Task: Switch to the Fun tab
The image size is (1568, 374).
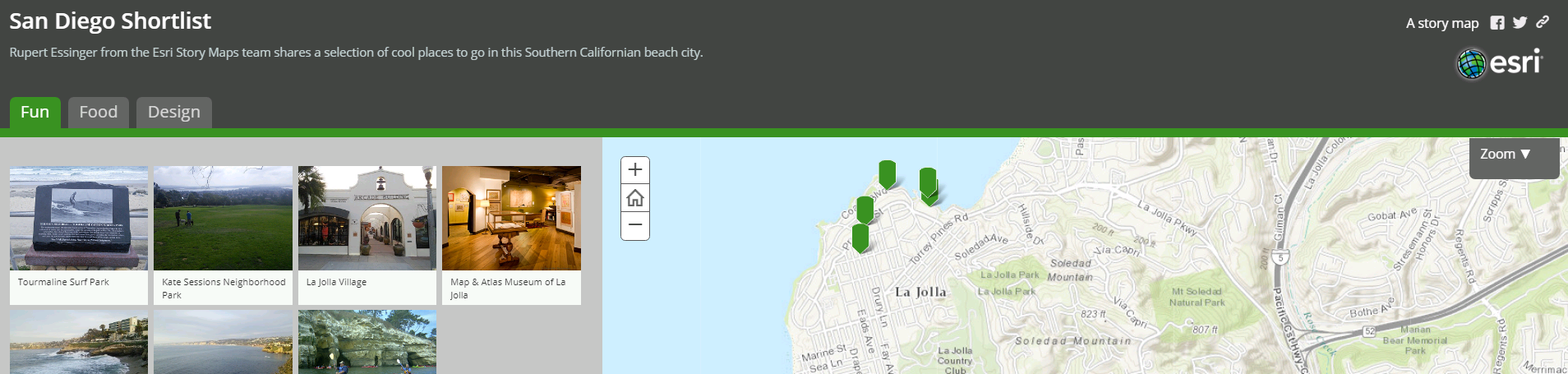Action: pos(35,112)
